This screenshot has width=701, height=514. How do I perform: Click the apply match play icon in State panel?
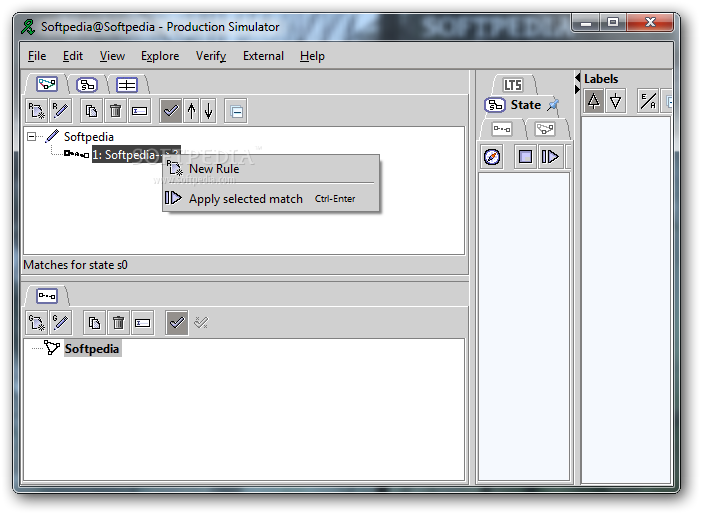coord(549,157)
